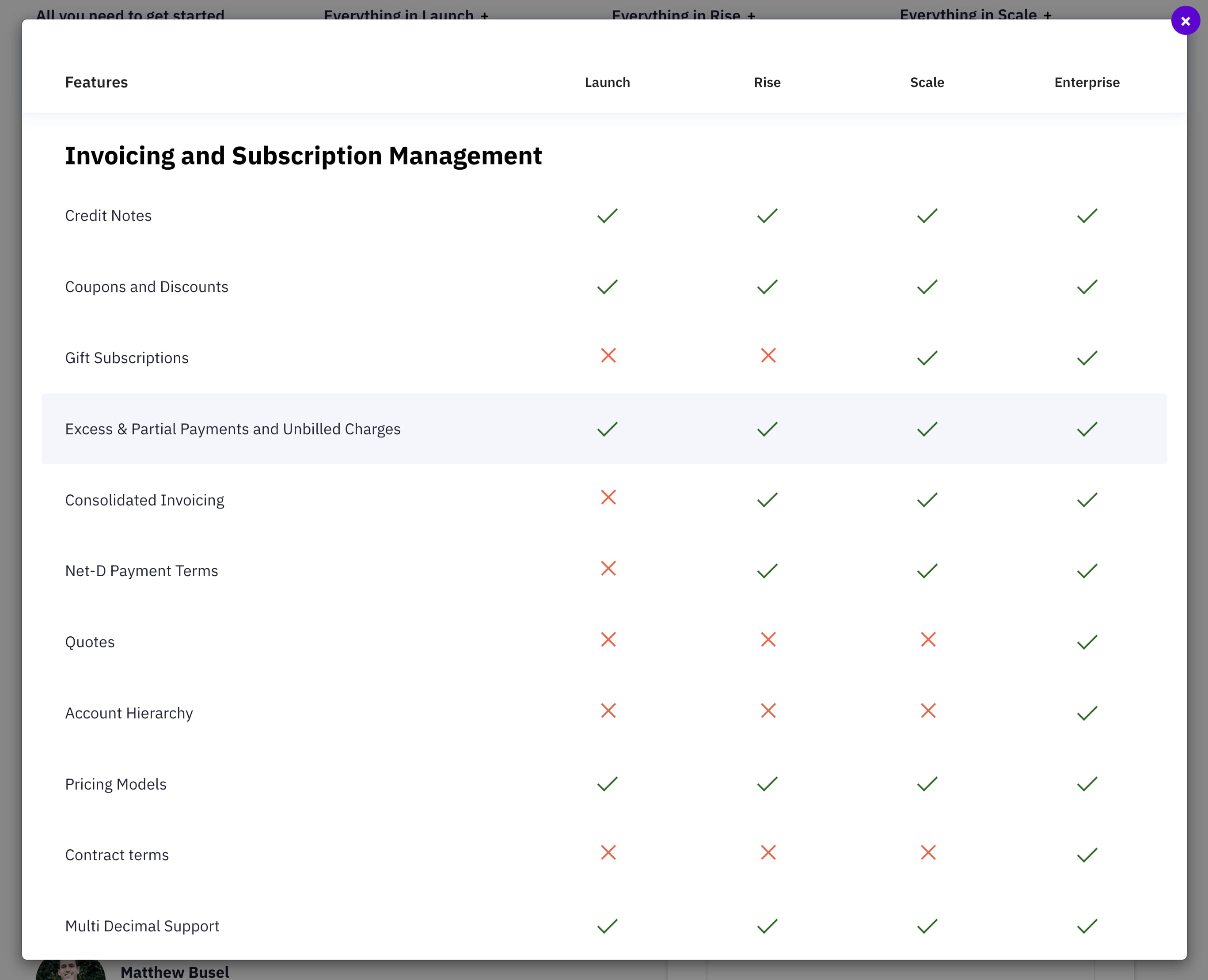The image size is (1208, 980).
Task: Click Scale checkmark for Pricing Models
Action: point(927,784)
